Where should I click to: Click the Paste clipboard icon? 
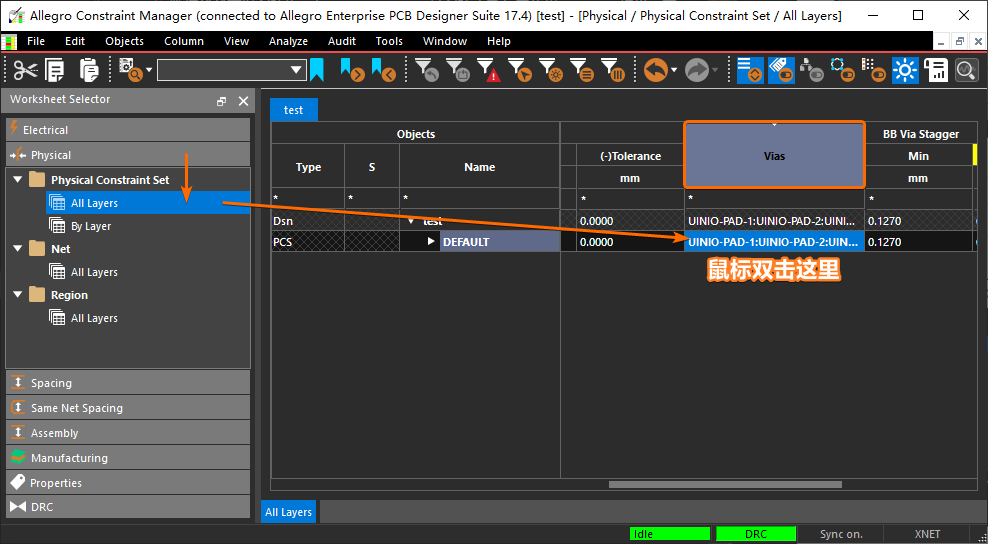point(89,70)
